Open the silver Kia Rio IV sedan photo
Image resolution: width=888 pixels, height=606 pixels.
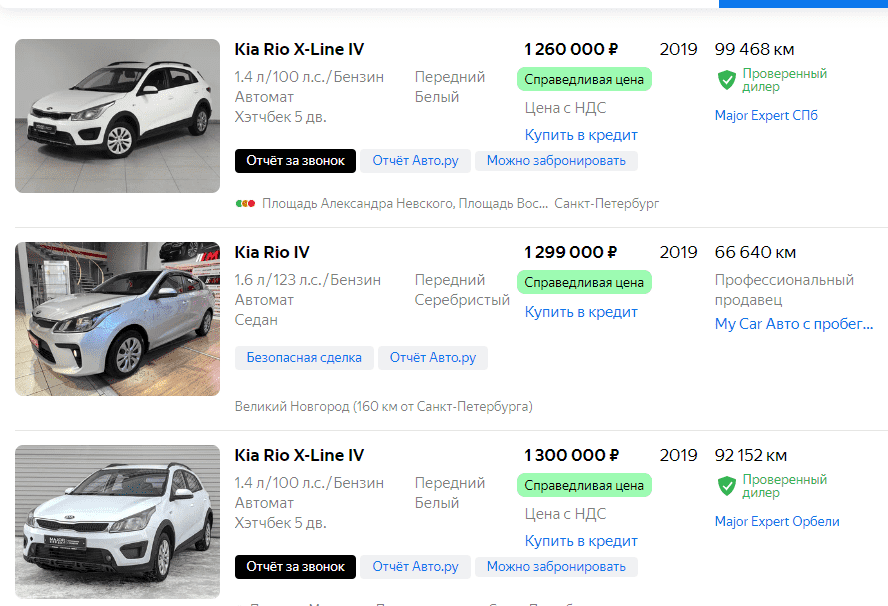click(x=117, y=319)
